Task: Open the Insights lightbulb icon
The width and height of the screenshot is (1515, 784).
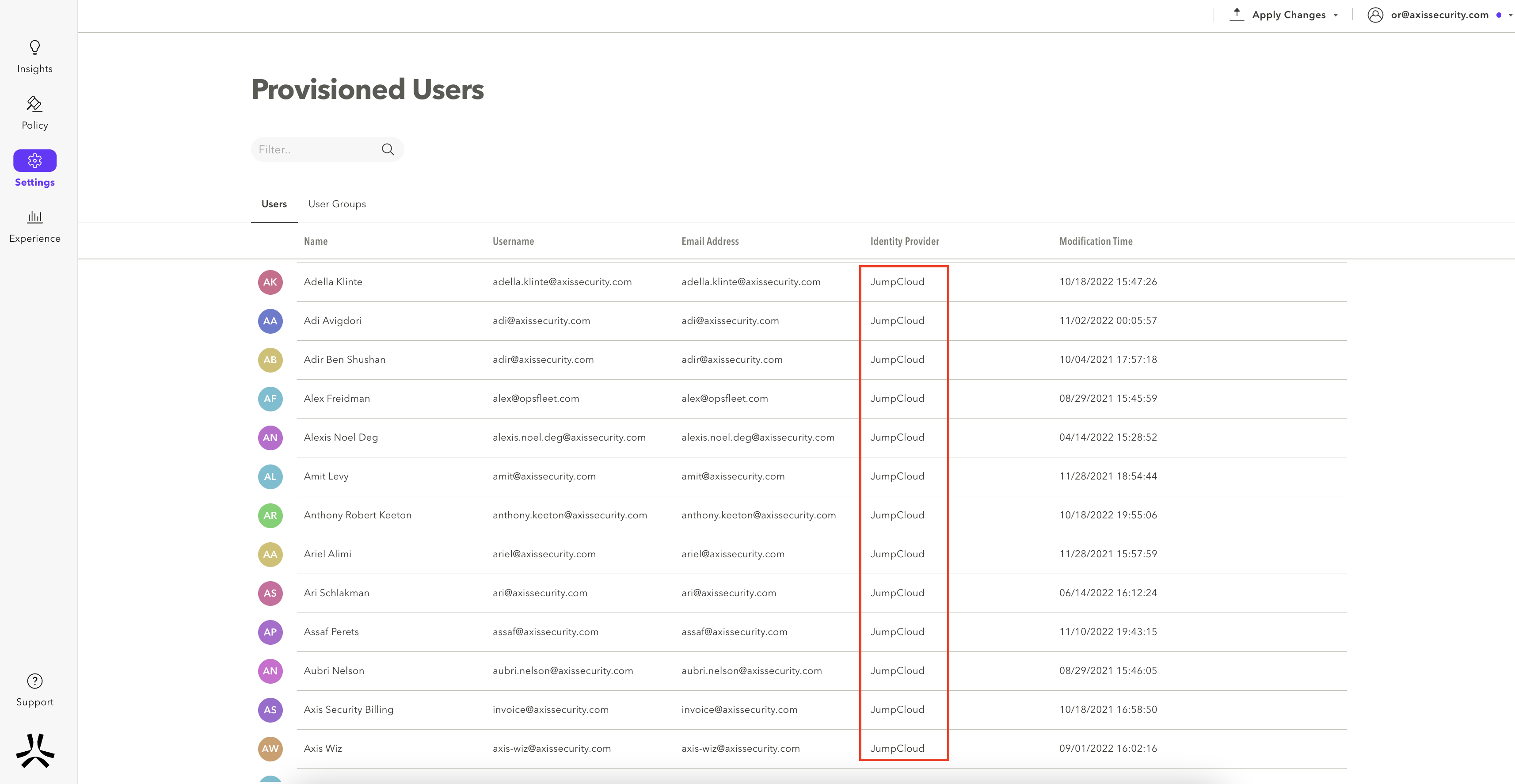Action: point(35,47)
